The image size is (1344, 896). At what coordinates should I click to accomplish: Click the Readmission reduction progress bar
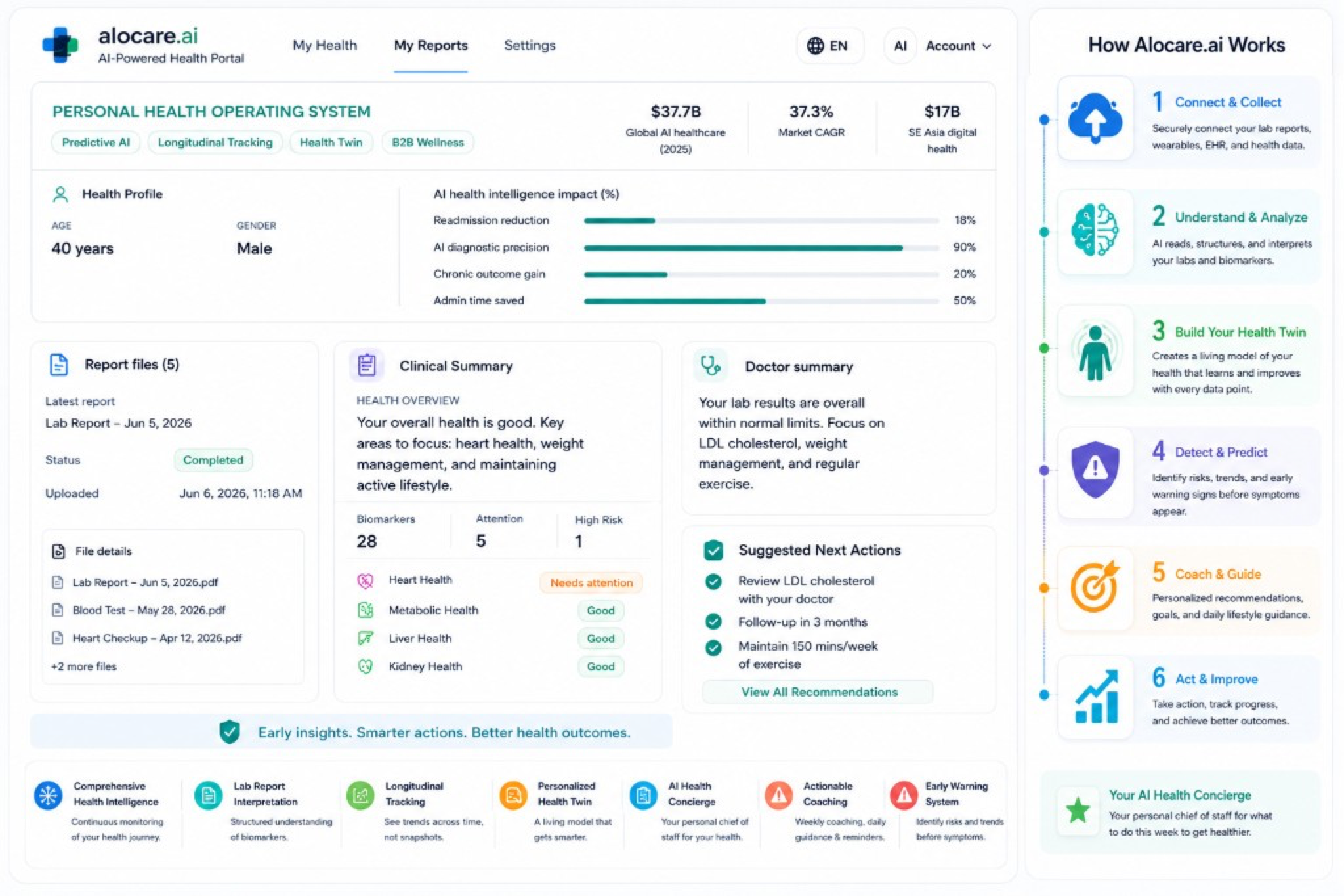click(761, 221)
